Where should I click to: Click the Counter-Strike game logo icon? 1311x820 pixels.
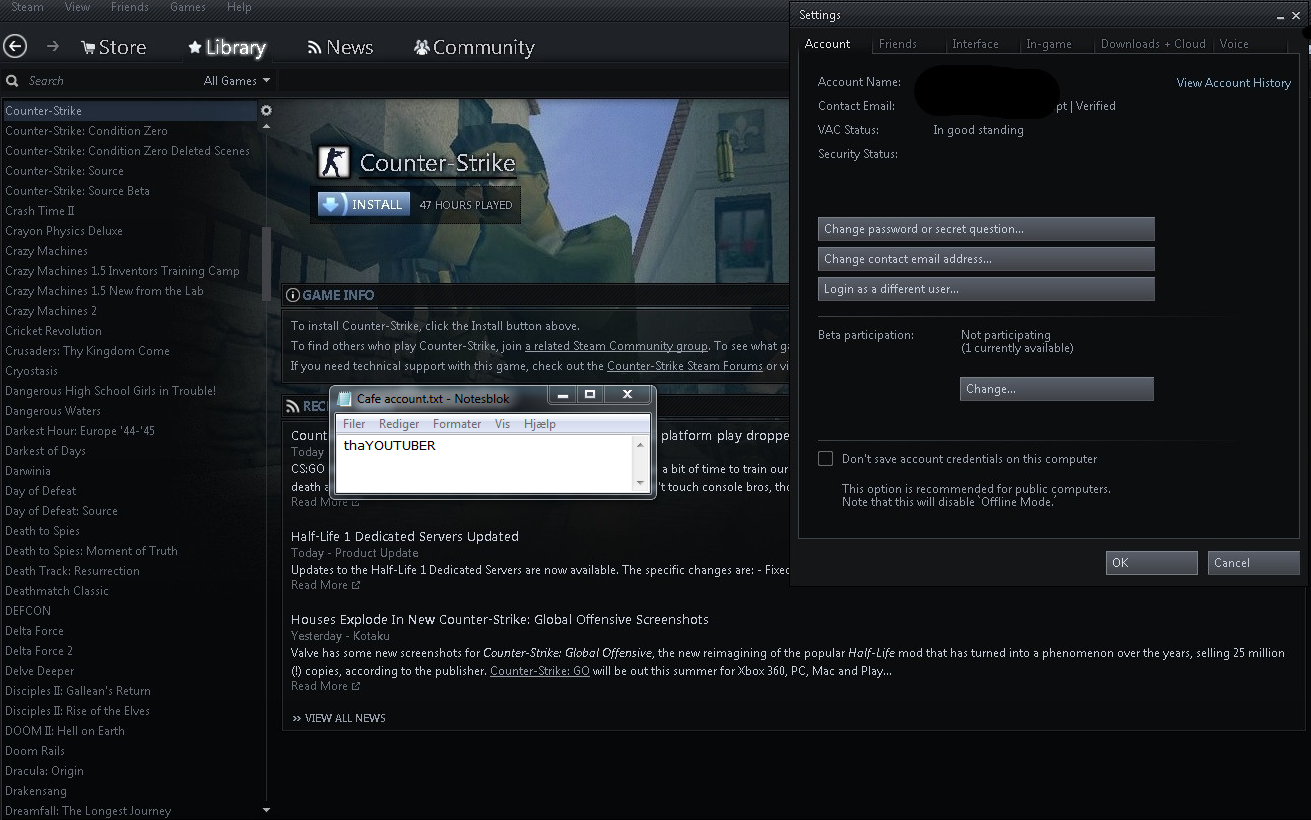point(334,162)
